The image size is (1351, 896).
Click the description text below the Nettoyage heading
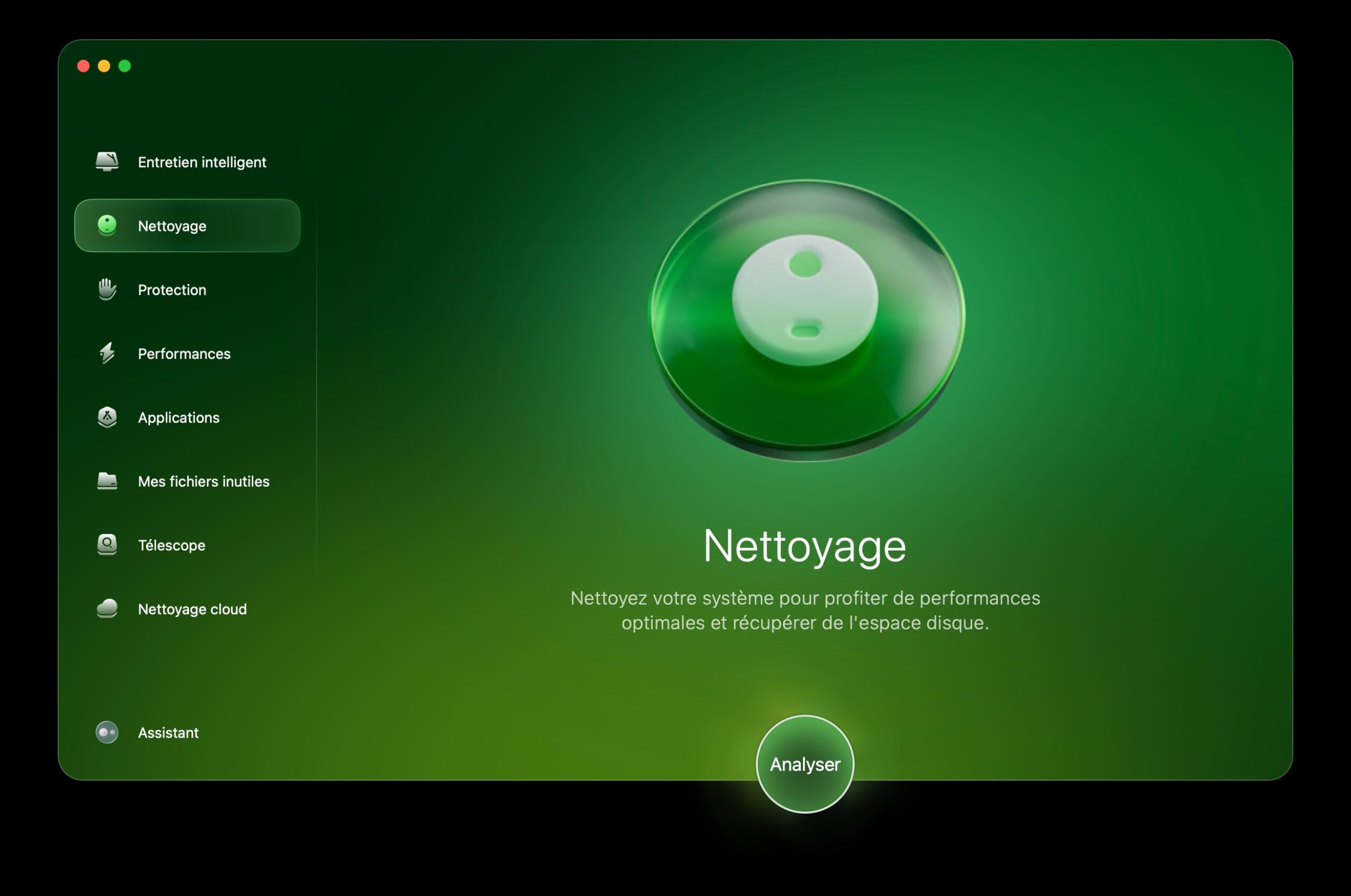click(x=805, y=611)
